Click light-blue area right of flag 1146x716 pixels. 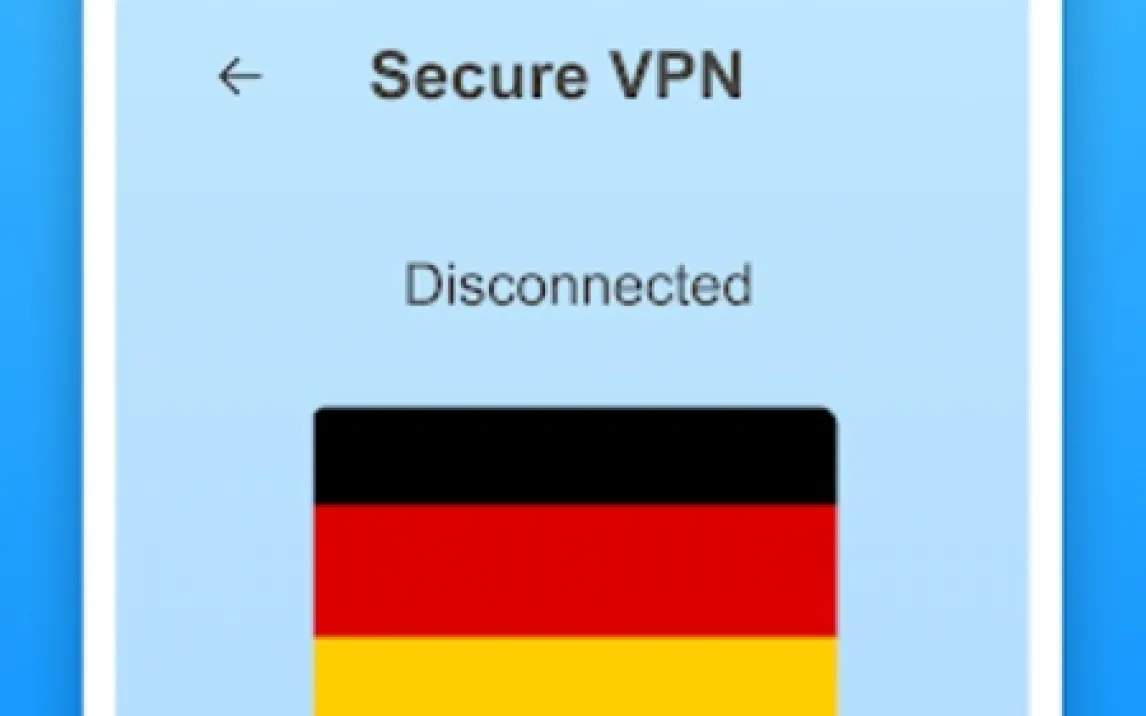933,561
